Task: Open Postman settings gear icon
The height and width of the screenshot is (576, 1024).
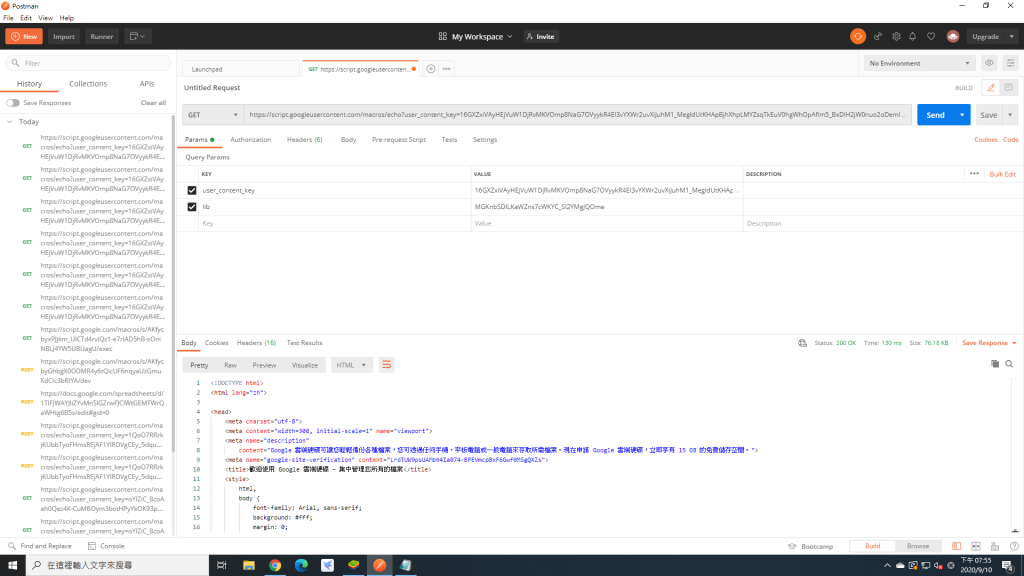Action: [896, 37]
